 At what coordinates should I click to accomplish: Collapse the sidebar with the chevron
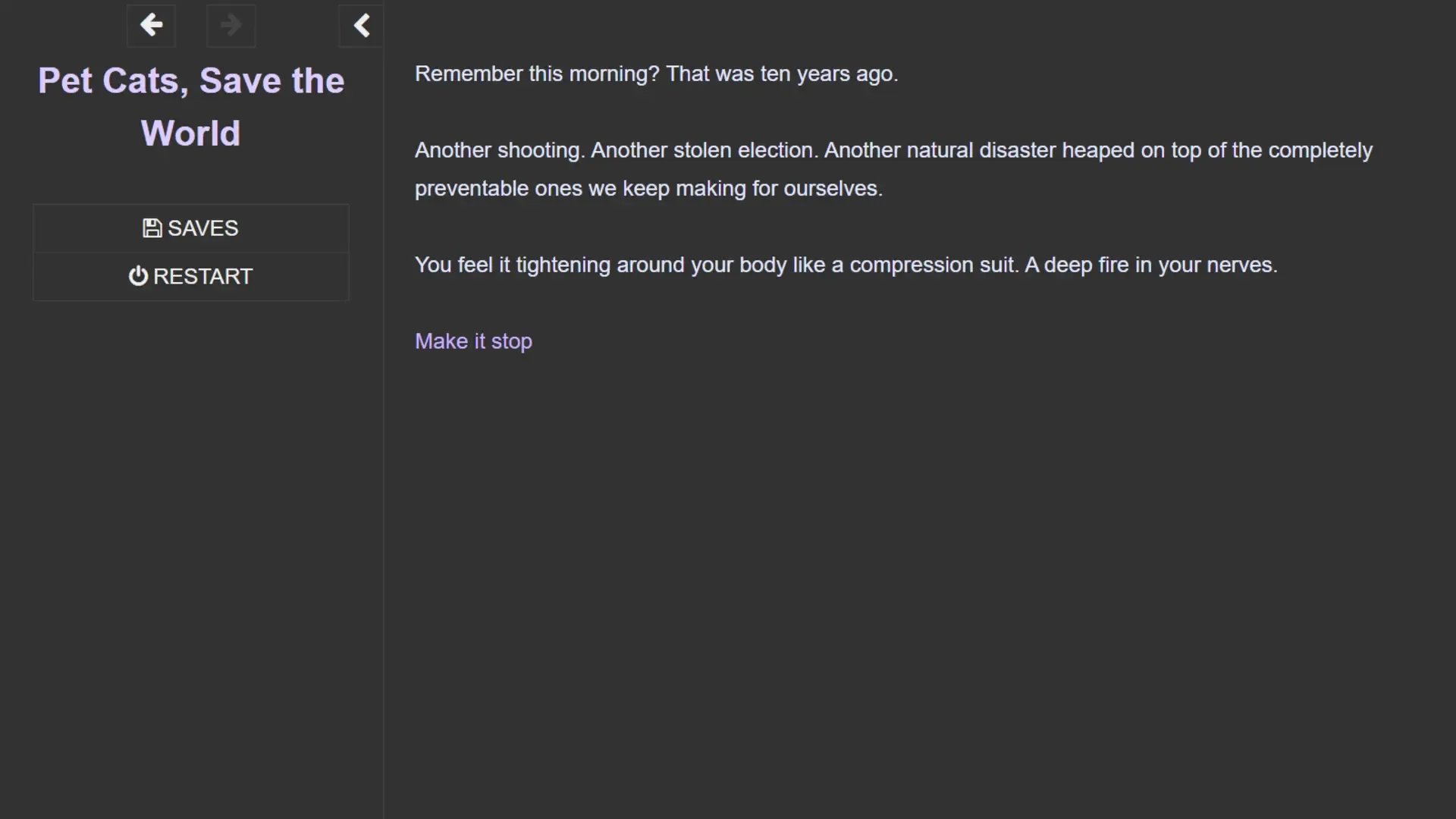(x=361, y=26)
